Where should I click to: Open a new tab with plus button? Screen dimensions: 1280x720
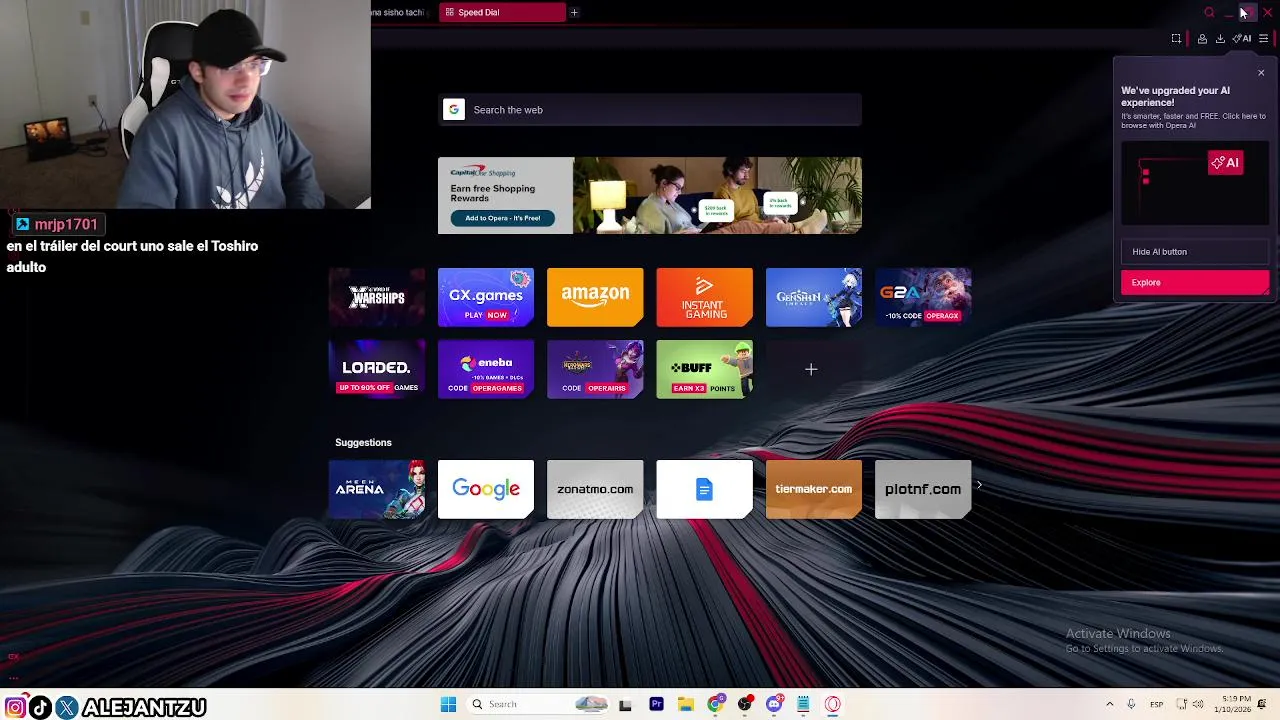574,12
